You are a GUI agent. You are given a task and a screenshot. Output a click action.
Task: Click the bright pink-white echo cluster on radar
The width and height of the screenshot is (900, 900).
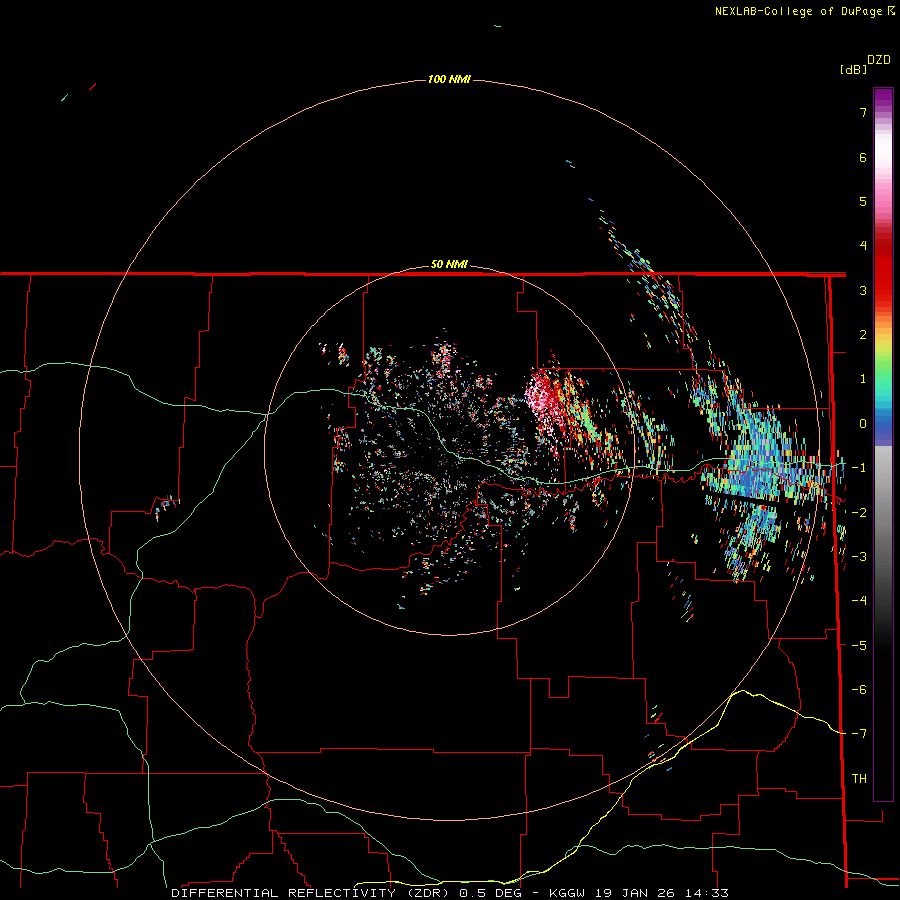542,396
